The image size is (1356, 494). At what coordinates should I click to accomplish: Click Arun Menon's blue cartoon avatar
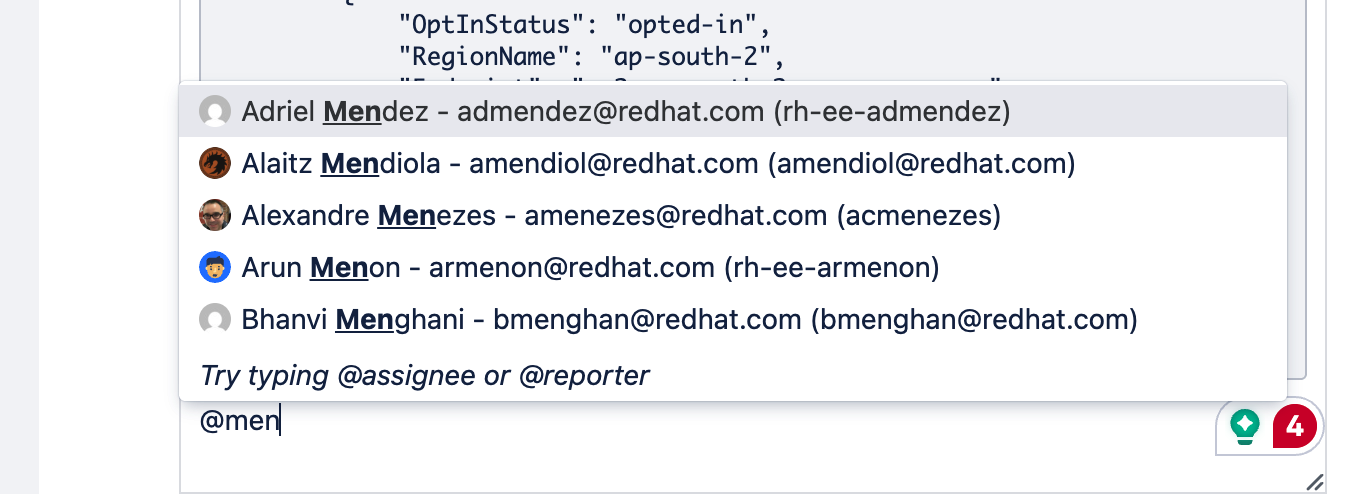point(215,267)
